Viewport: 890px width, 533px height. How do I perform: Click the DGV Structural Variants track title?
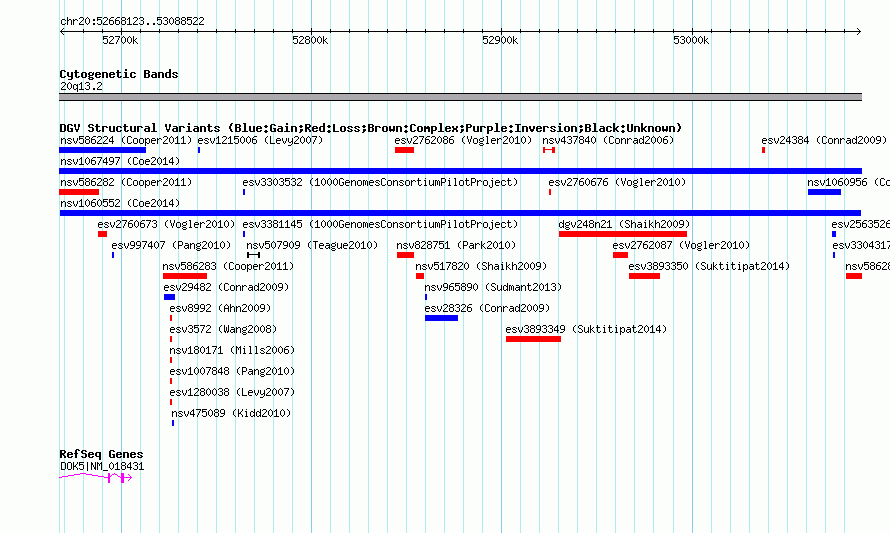[x=371, y=128]
